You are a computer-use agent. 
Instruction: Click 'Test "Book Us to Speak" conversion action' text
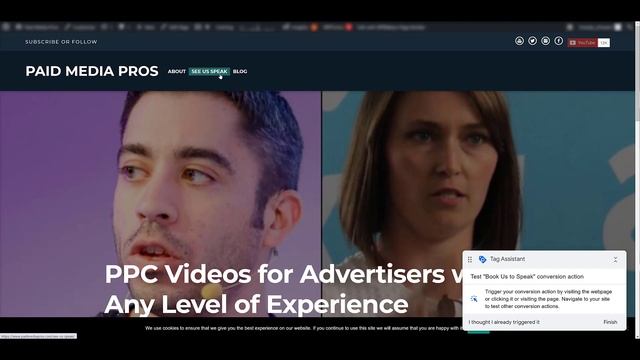click(527, 276)
